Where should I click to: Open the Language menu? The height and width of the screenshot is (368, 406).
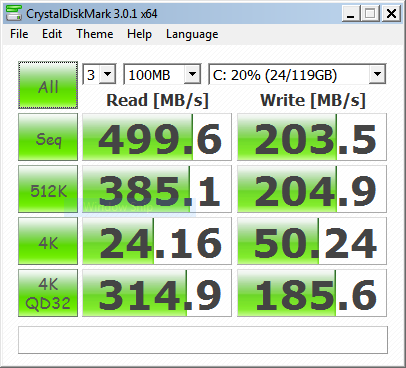click(192, 34)
